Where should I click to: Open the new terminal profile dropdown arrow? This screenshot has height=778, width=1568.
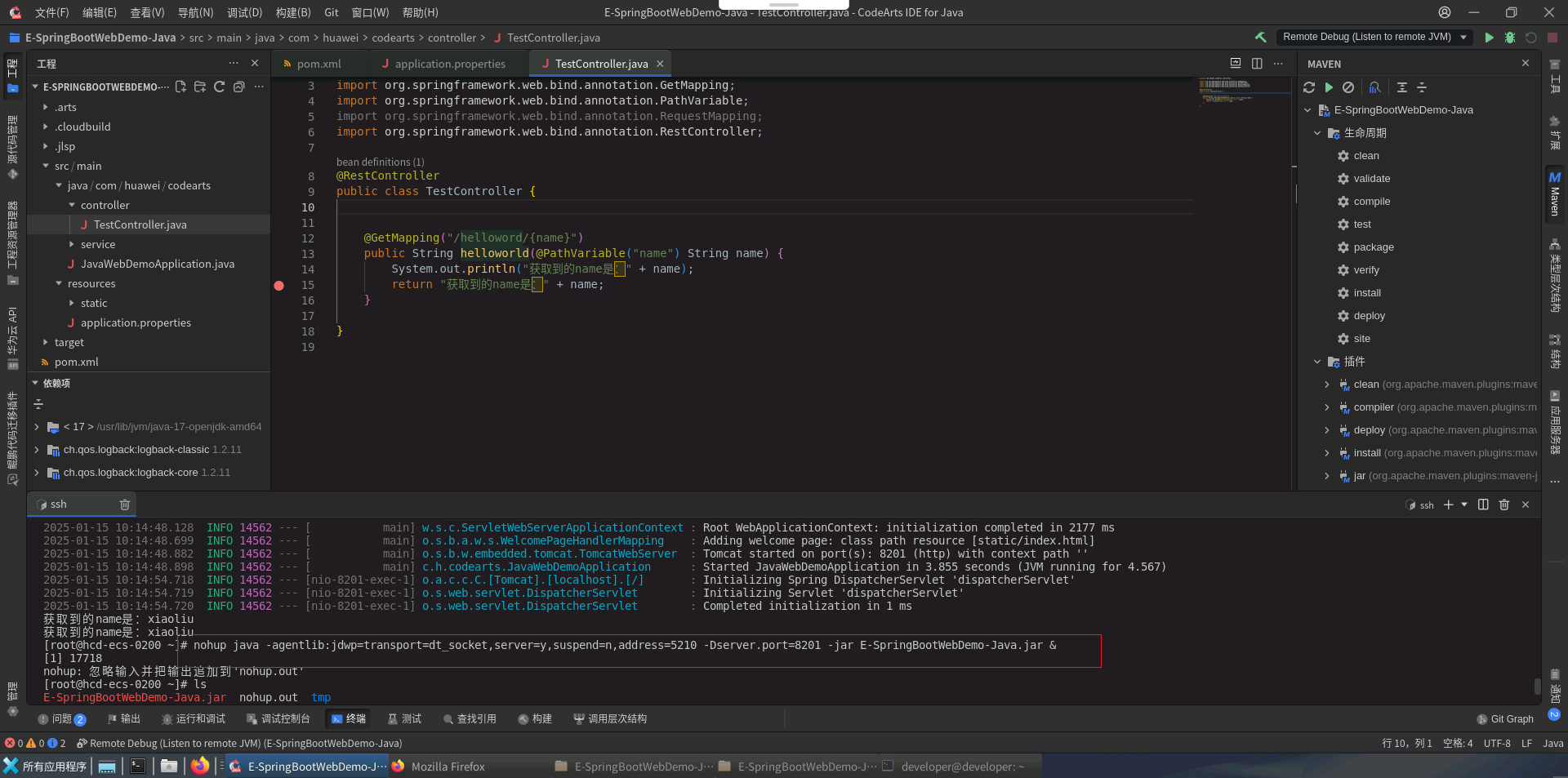[x=1464, y=505]
